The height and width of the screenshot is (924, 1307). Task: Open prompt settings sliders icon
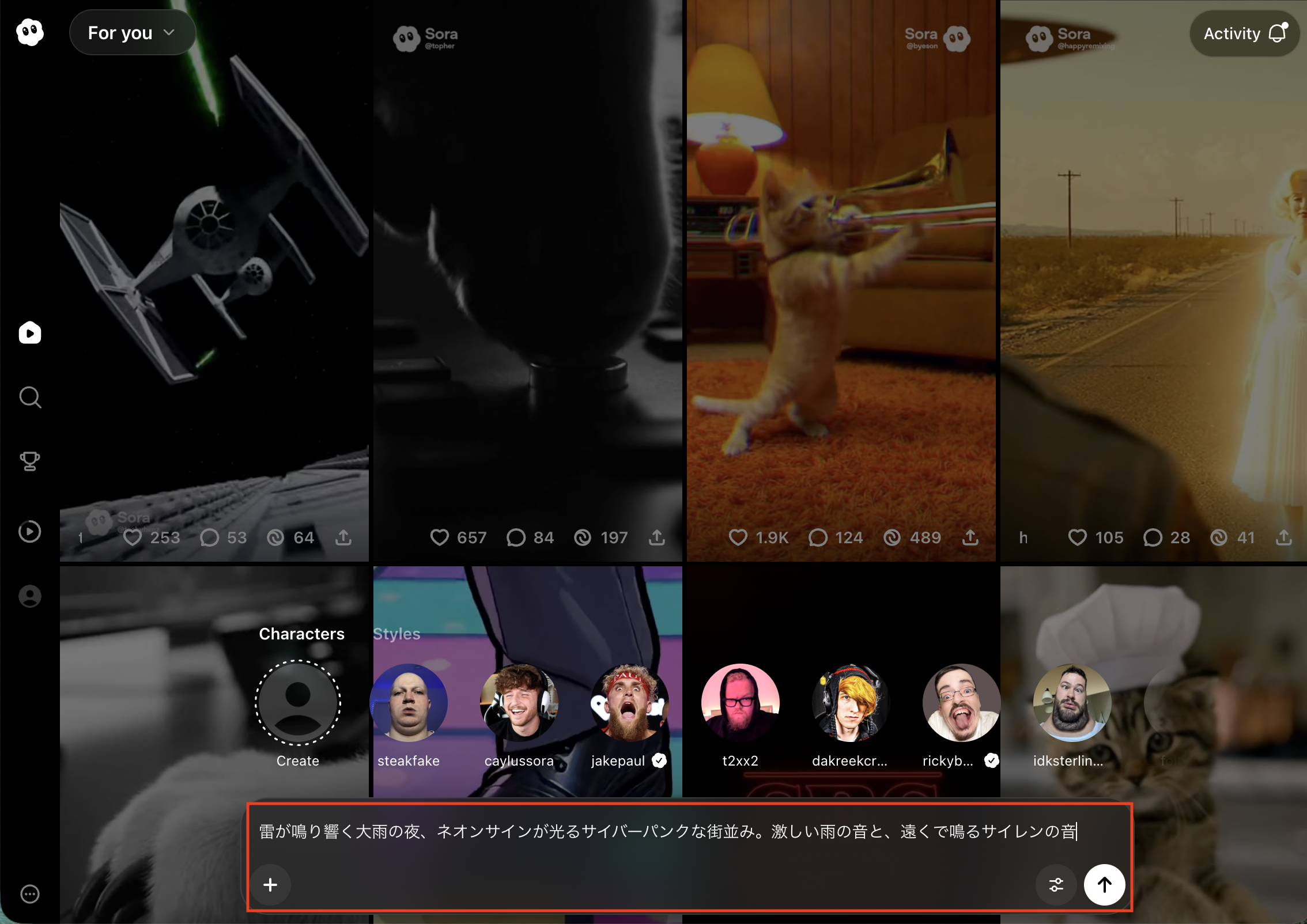(x=1056, y=884)
